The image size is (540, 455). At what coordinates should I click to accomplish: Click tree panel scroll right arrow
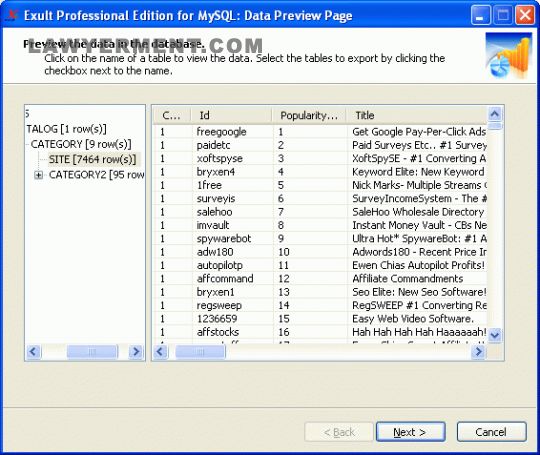[136, 352]
